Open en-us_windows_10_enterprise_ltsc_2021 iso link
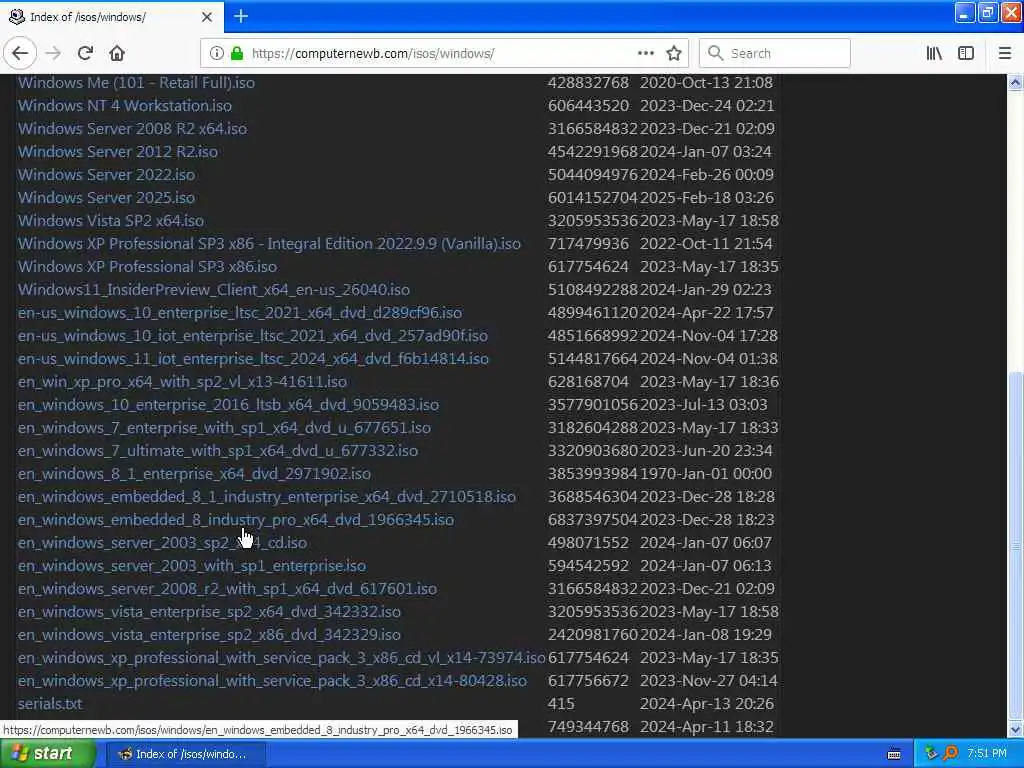 [240, 313]
